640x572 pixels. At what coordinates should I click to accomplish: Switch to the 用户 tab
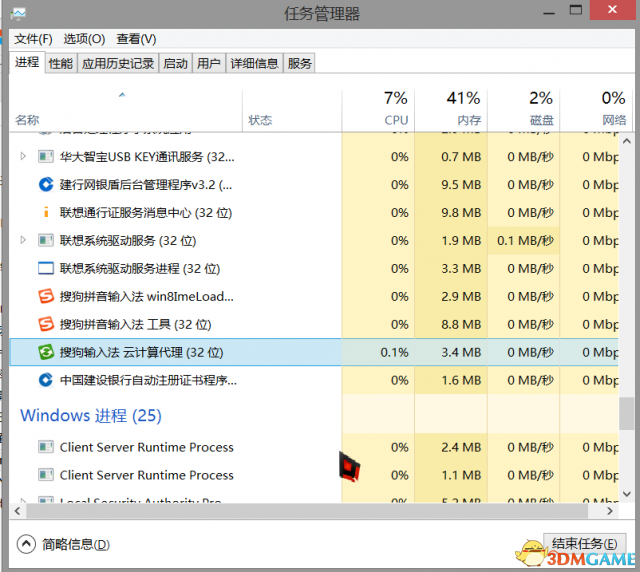[x=209, y=63]
